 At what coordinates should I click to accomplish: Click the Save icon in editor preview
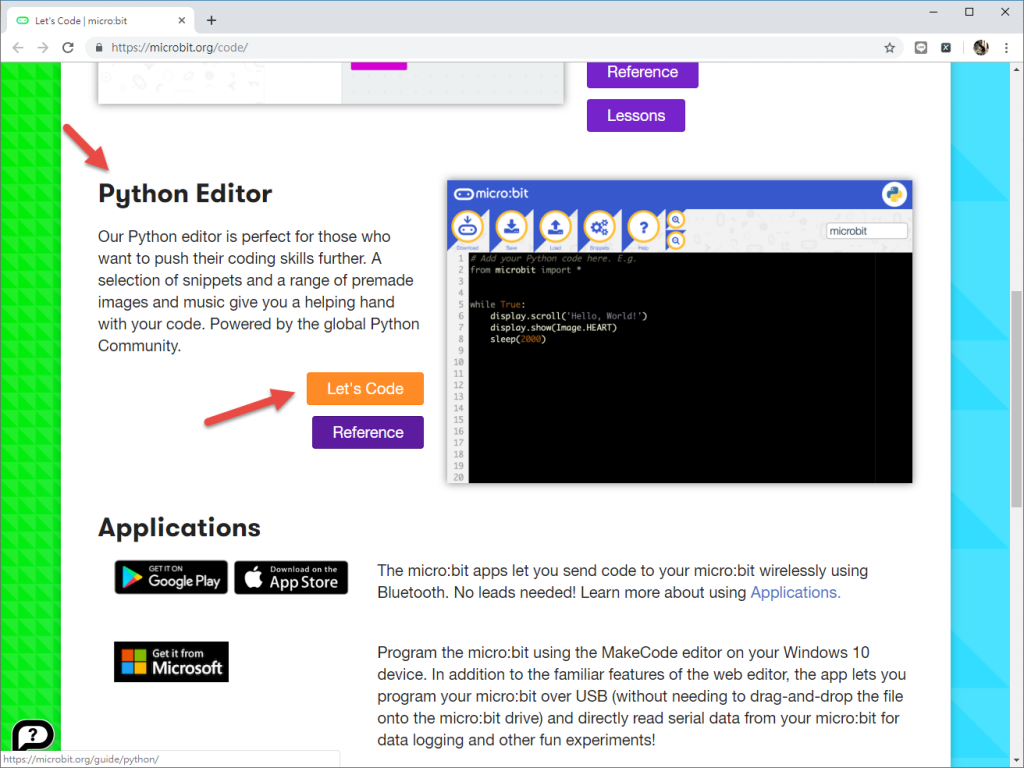tap(511, 228)
